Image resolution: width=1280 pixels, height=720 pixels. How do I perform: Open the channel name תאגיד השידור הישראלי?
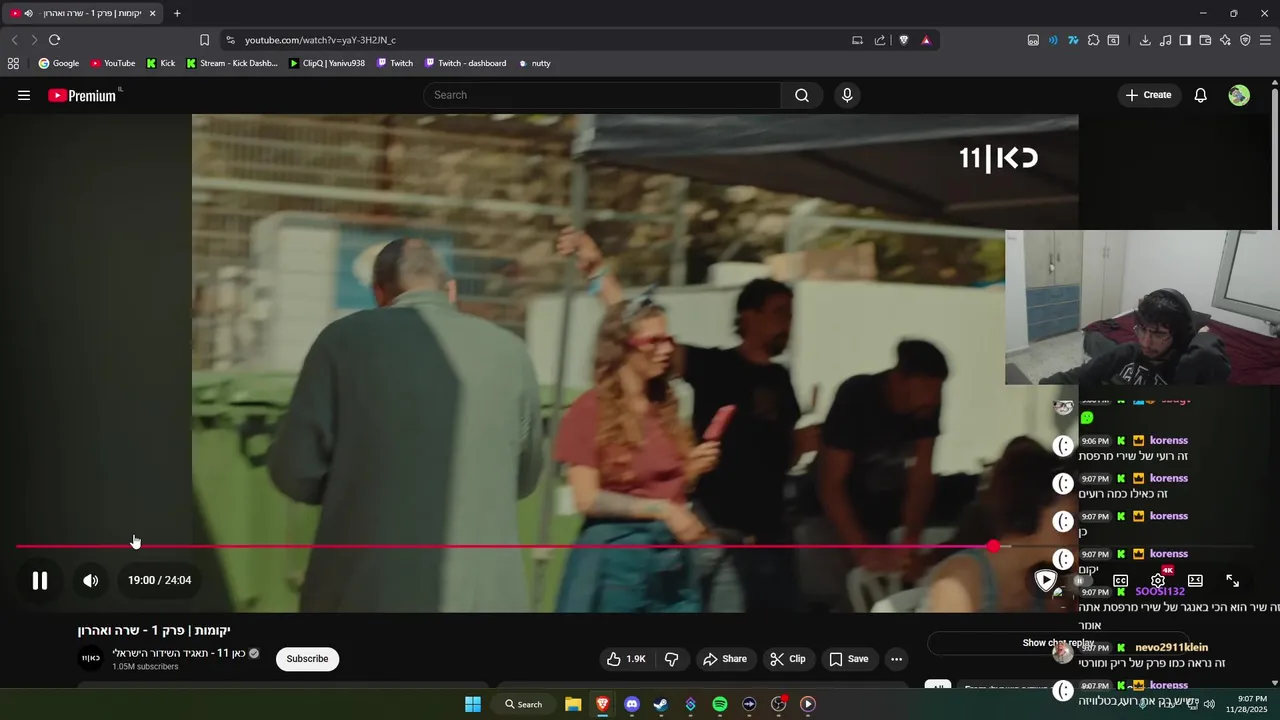[x=179, y=653]
